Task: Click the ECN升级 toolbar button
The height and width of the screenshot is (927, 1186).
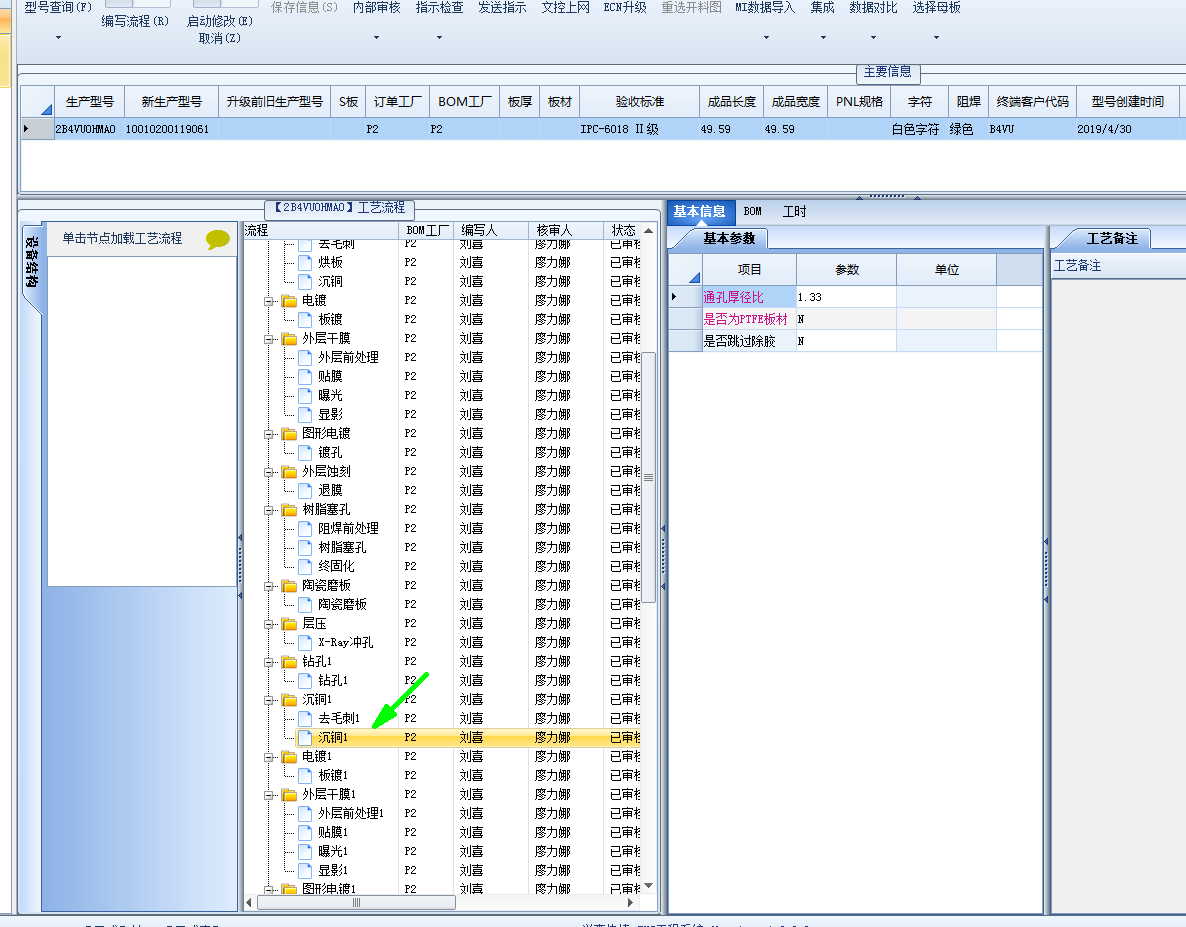Action: coord(625,8)
